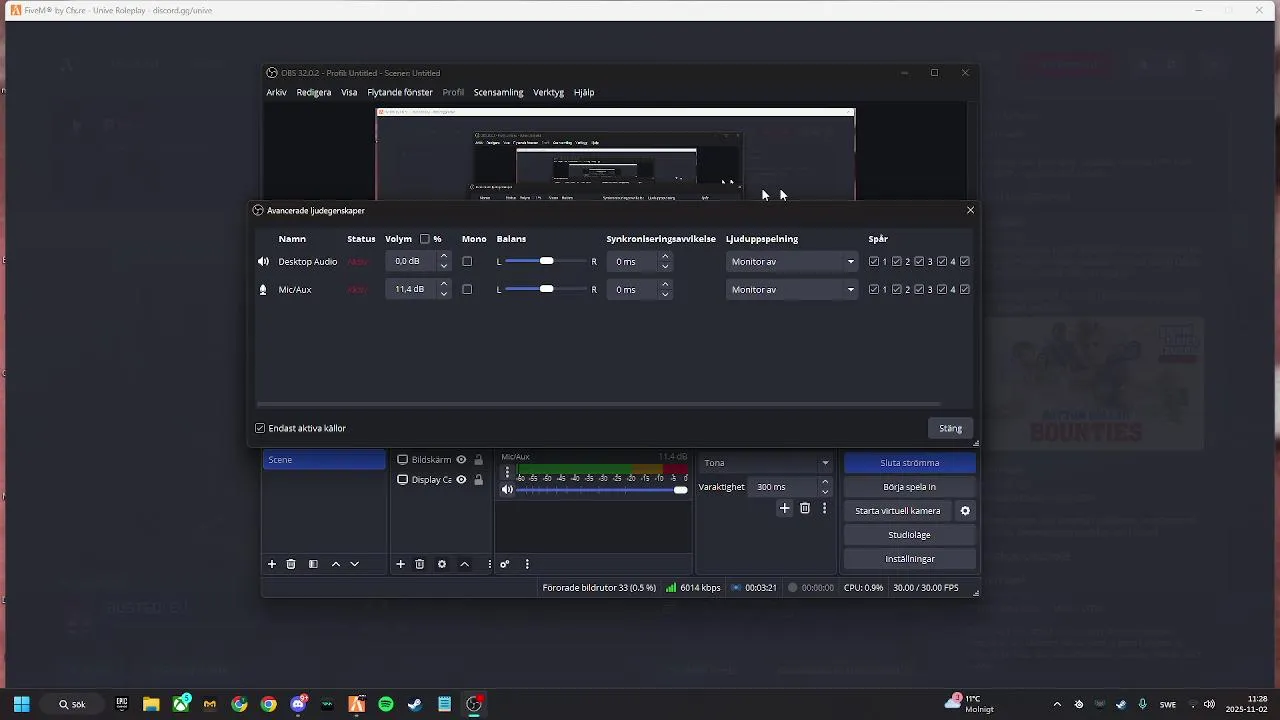Open the Tona transition dropdown
The height and width of the screenshot is (720, 1280).
[x=766, y=463]
